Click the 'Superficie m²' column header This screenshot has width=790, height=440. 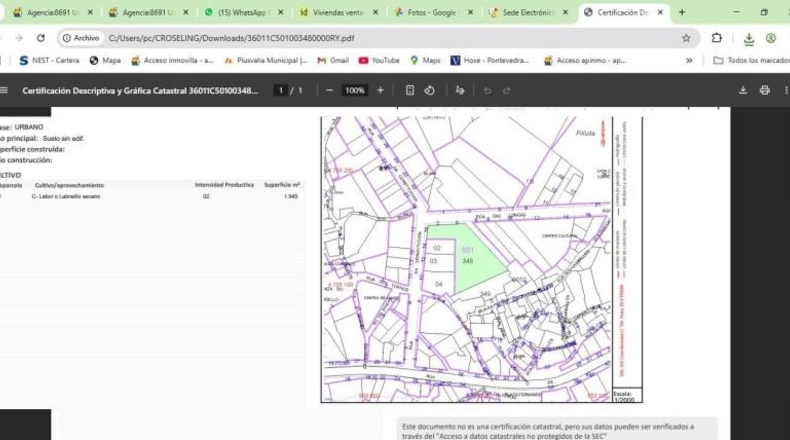point(282,185)
